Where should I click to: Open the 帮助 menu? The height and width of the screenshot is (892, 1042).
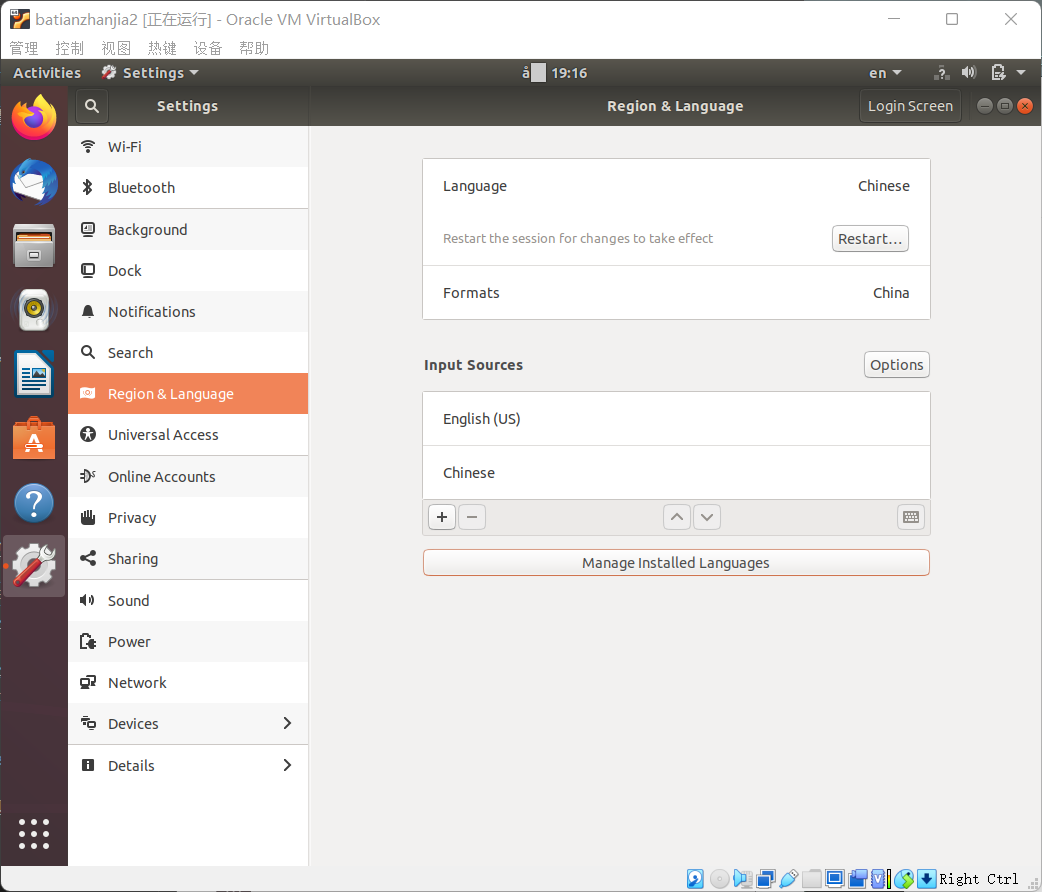[254, 49]
